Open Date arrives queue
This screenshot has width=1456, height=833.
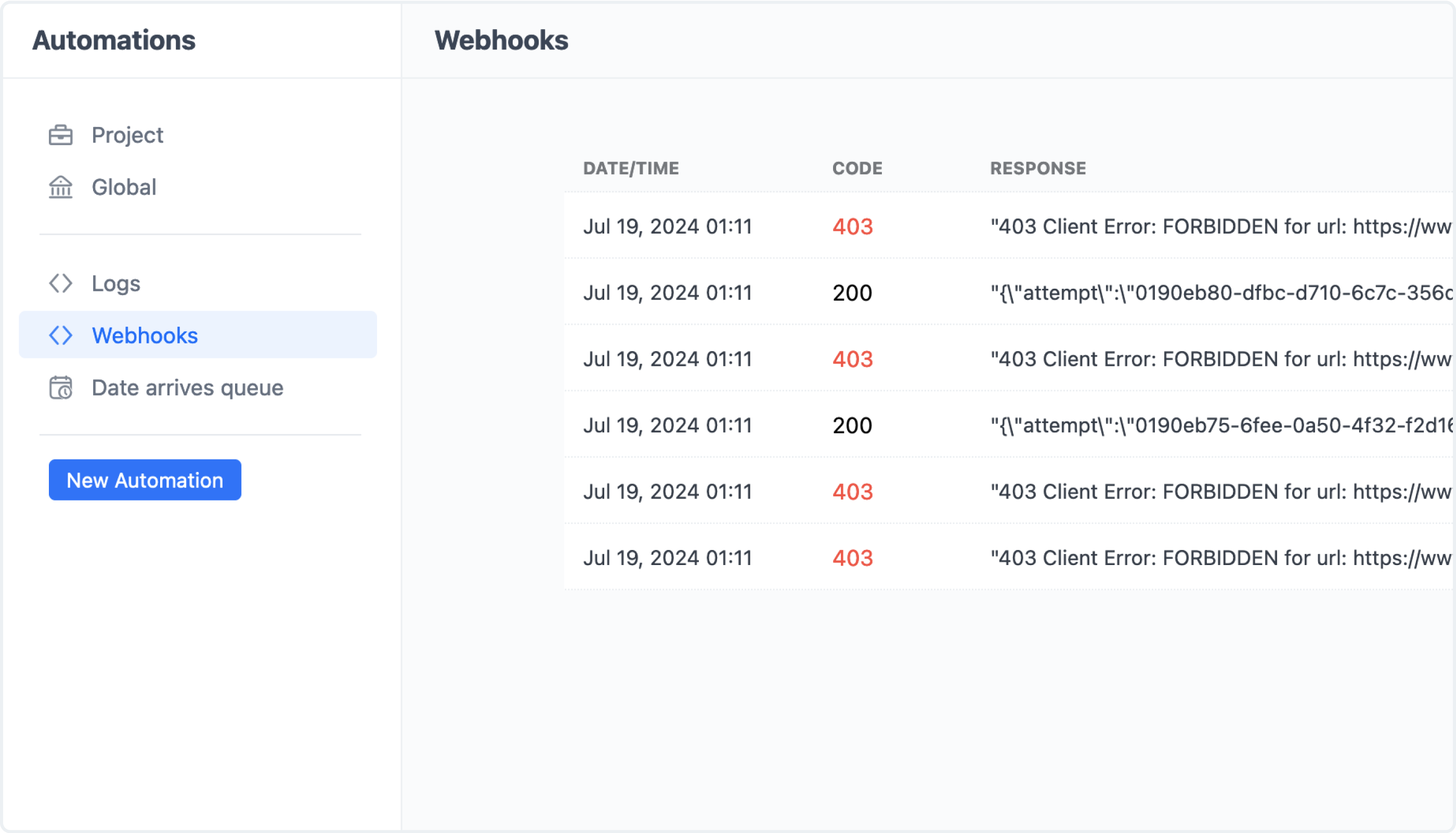coord(188,388)
